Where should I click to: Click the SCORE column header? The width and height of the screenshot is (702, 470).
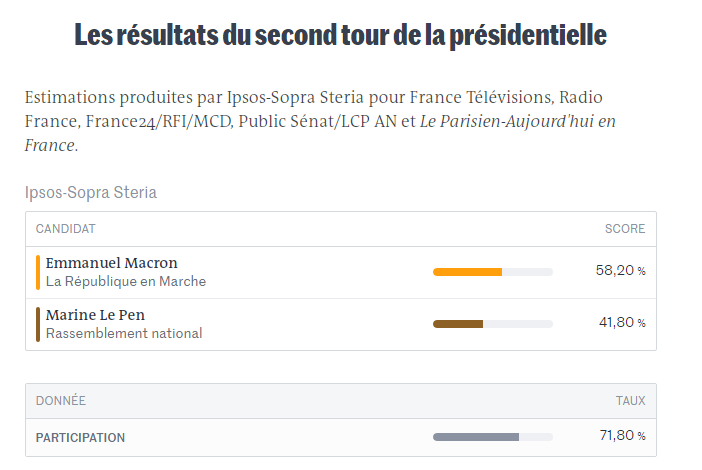[x=625, y=229]
